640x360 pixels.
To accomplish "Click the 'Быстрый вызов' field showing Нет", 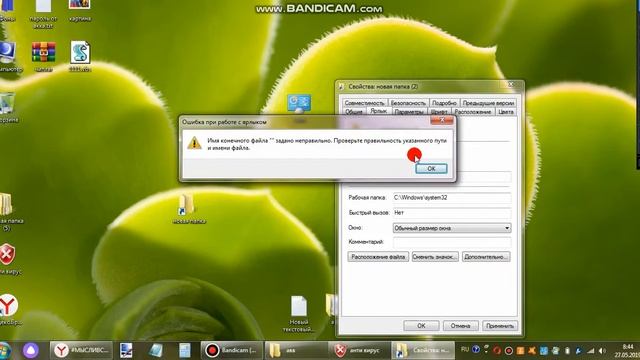I will coord(452,213).
